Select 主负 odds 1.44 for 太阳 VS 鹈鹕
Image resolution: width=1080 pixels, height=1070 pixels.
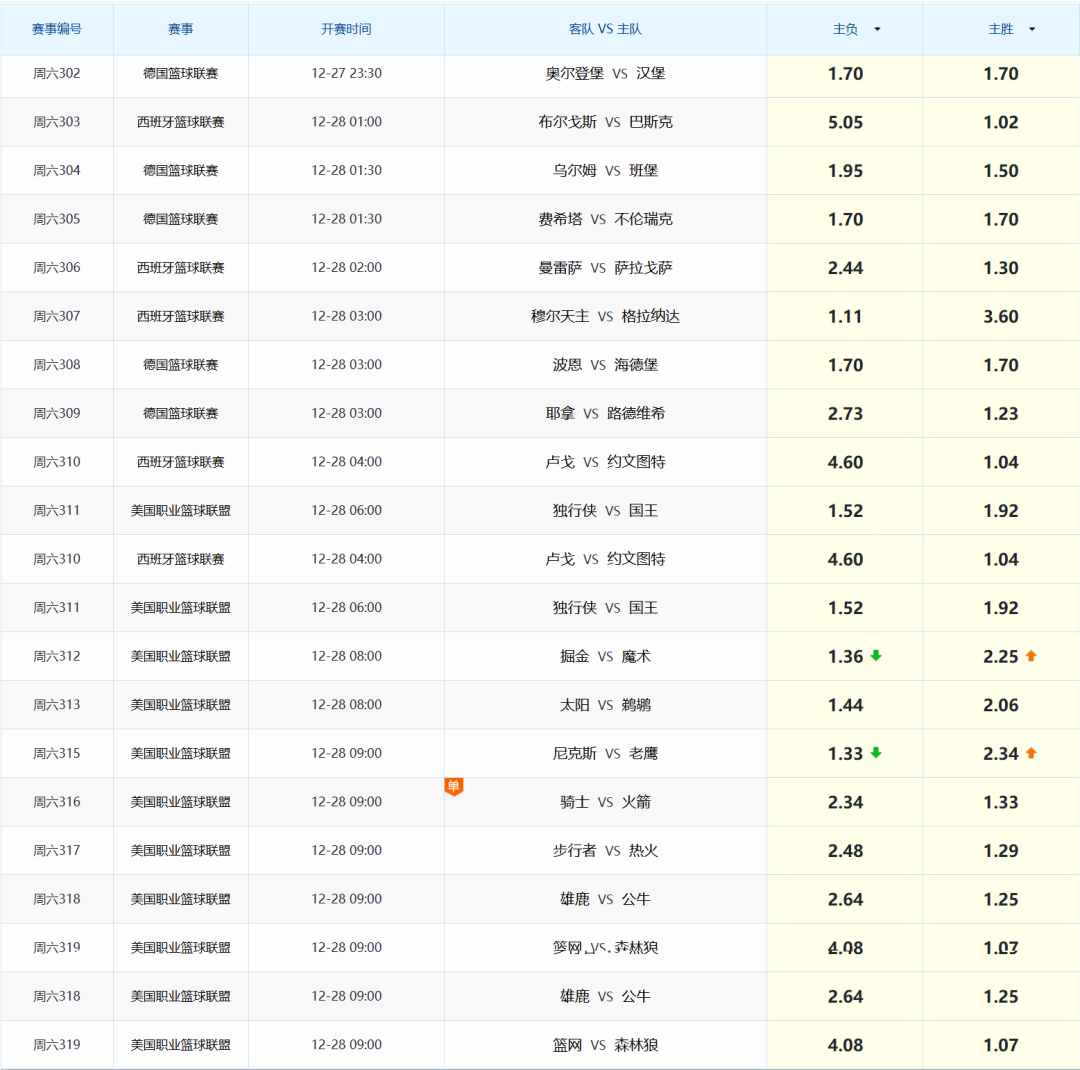(845, 705)
